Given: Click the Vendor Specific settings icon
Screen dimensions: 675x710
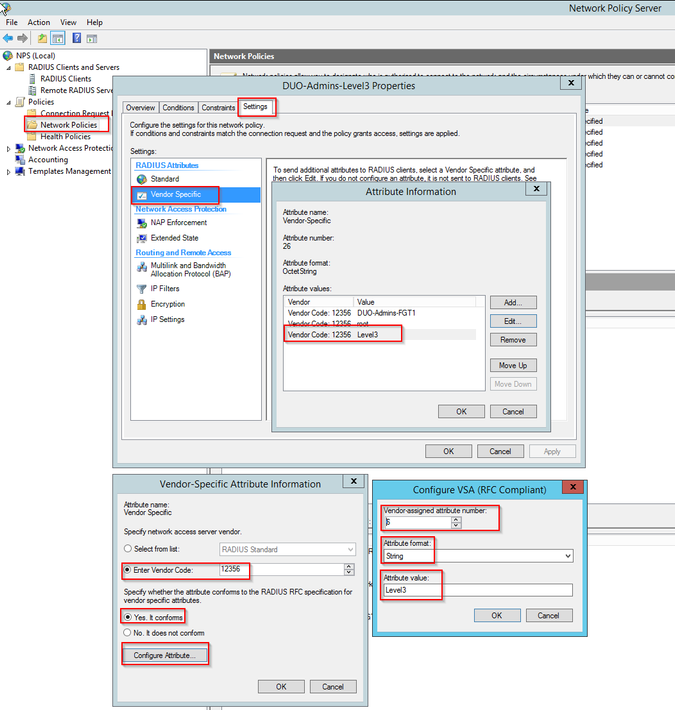Looking at the screenshot, I should [x=142, y=195].
